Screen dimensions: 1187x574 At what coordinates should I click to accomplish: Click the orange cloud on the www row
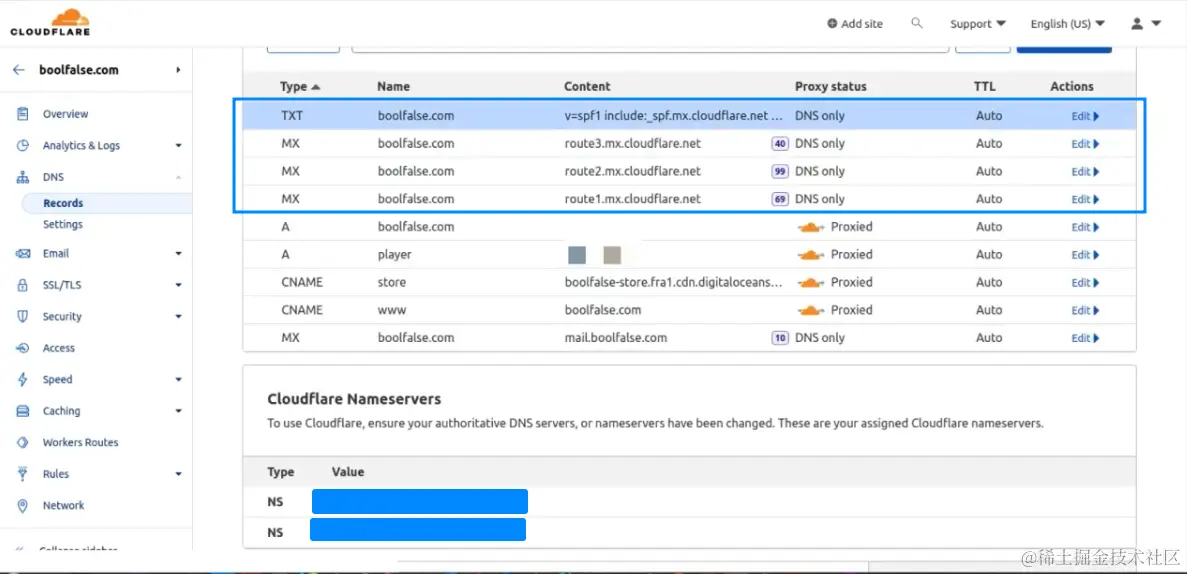click(x=811, y=310)
